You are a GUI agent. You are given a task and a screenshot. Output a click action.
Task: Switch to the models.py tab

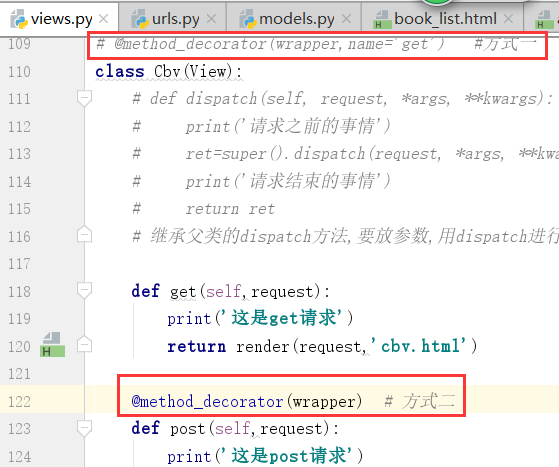[x=294, y=18]
